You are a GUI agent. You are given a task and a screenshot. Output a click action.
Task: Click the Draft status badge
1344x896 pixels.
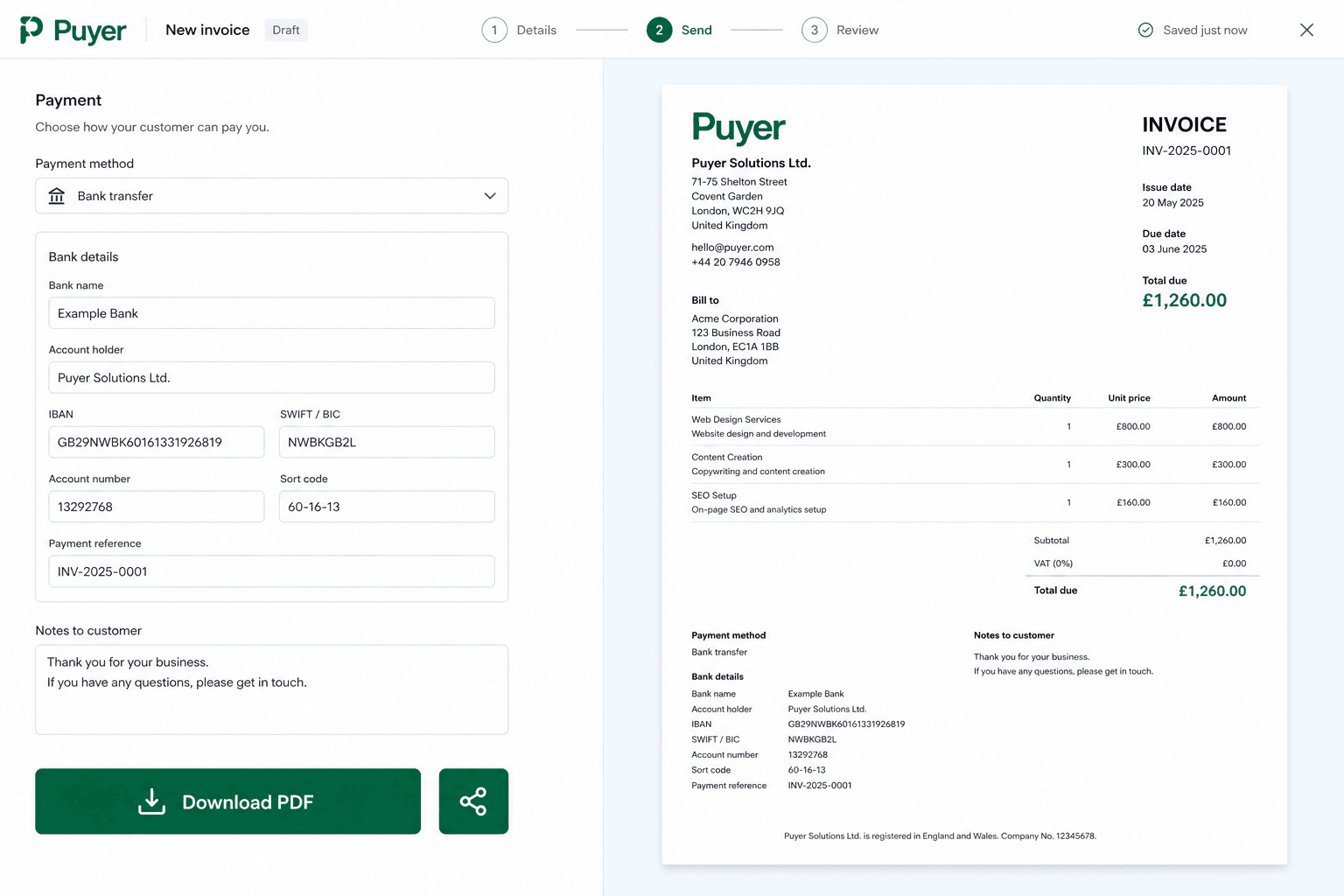click(x=286, y=30)
